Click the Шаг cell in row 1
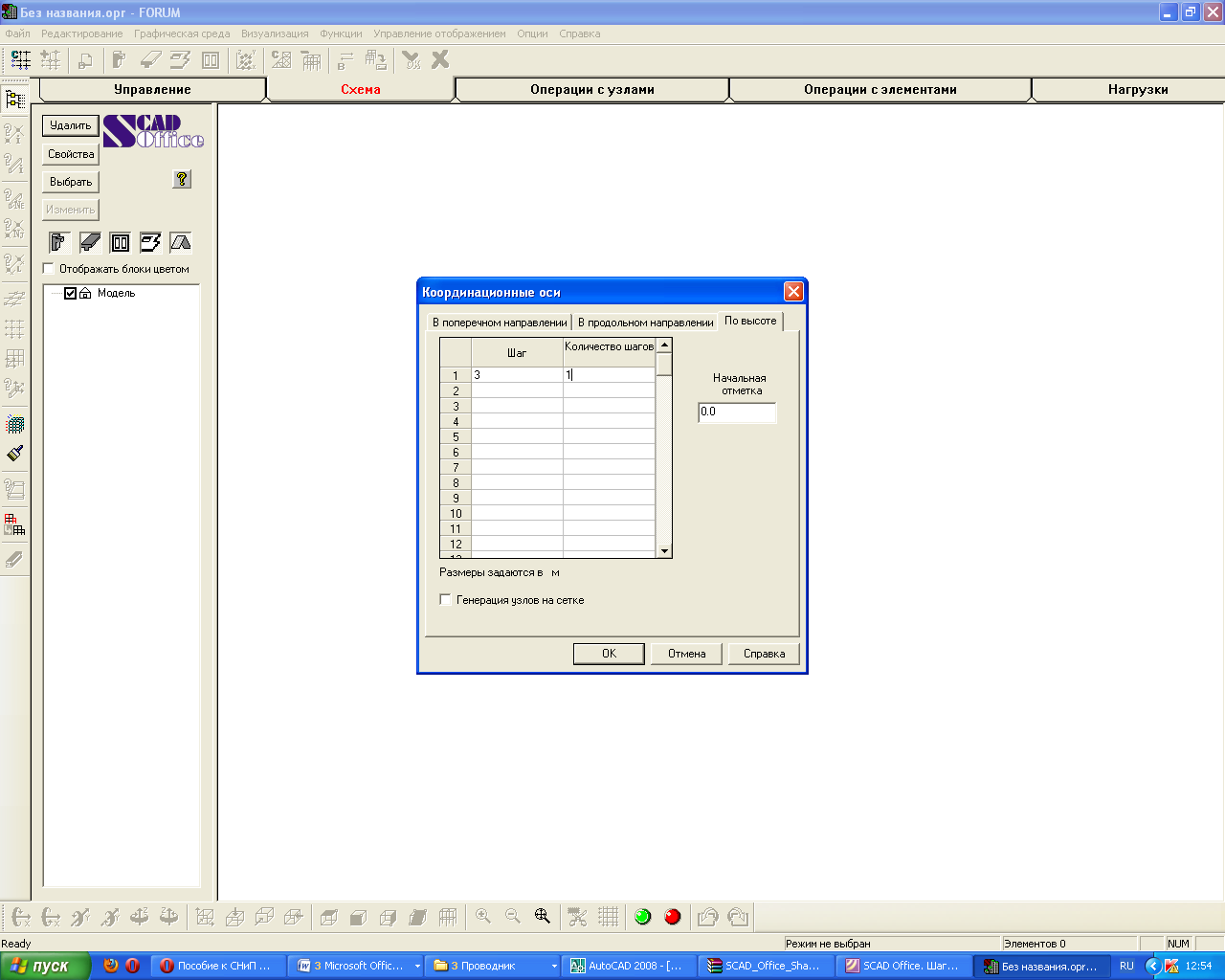This screenshot has height=980, width=1225. pyautogui.click(x=517, y=375)
